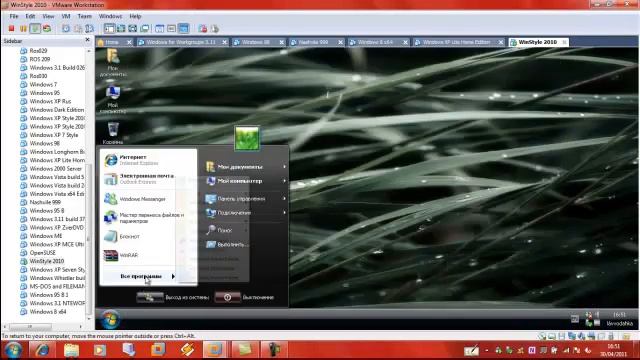
Task: Switch to the Windows 8 x64 tab
Action: click(x=375, y=42)
